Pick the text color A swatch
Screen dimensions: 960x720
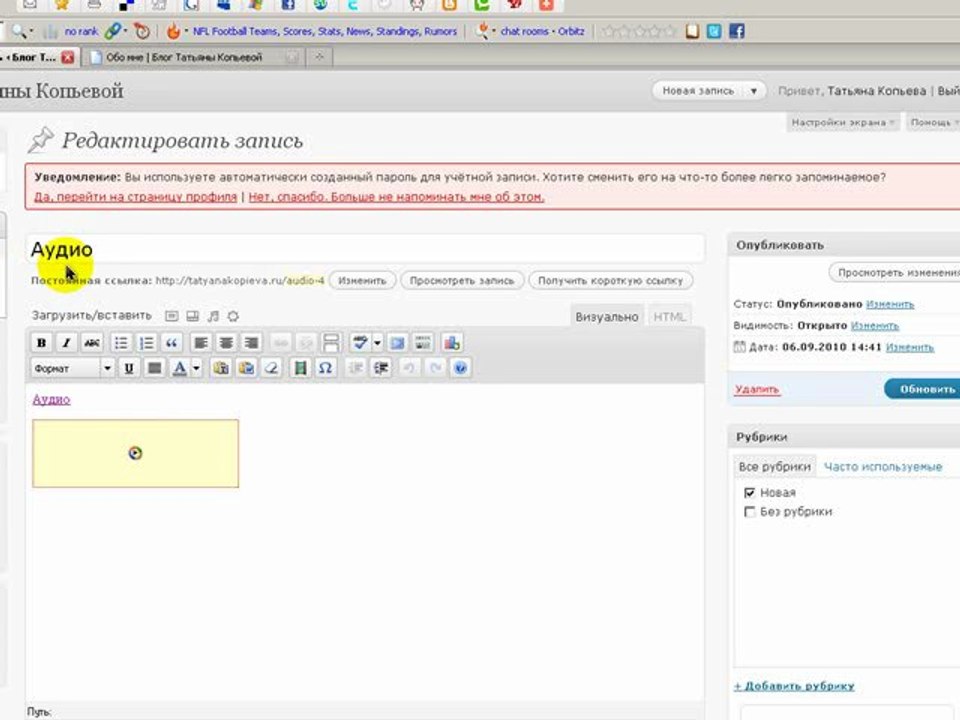coord(179,368)
